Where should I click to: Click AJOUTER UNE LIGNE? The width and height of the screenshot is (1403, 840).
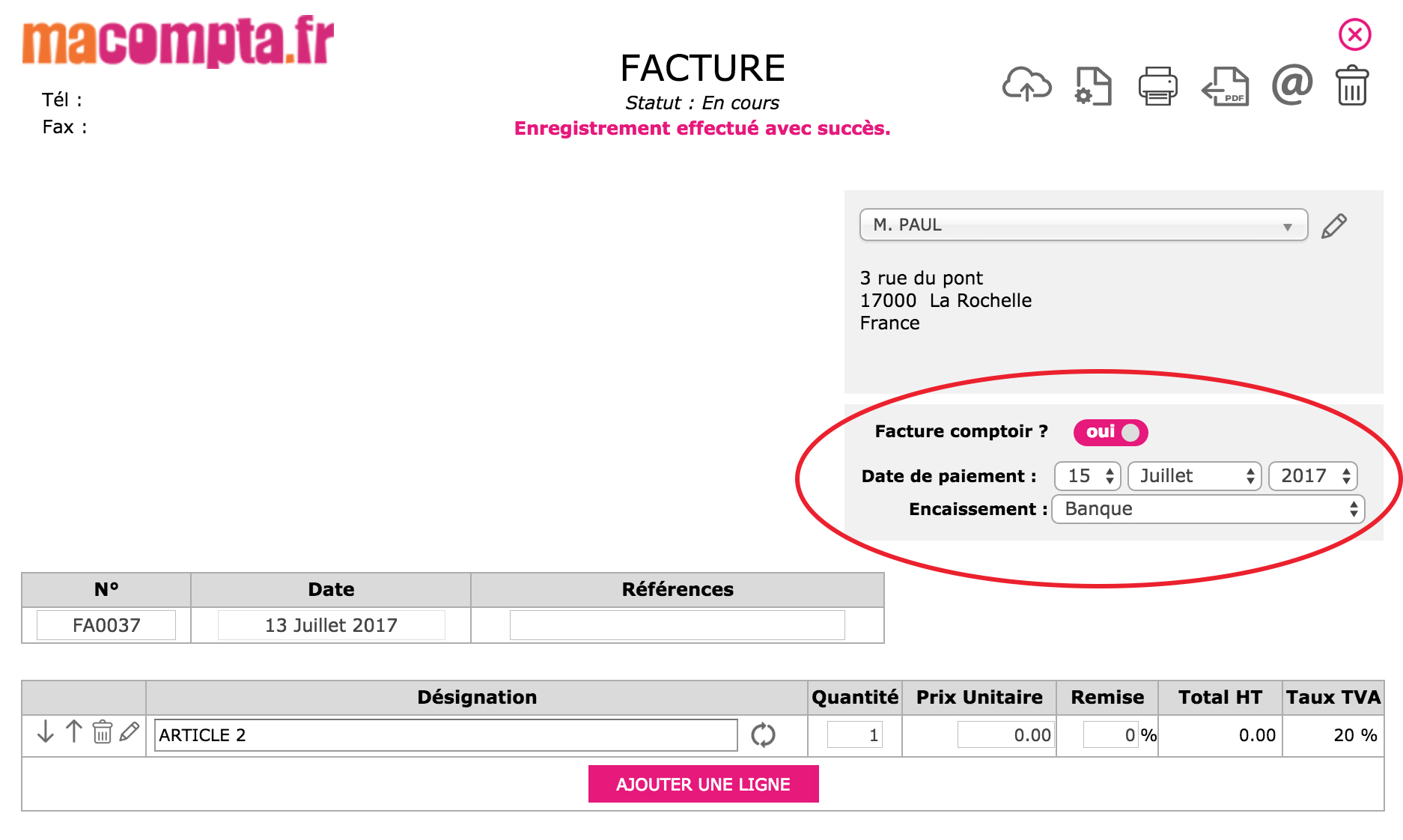(702, 784)
